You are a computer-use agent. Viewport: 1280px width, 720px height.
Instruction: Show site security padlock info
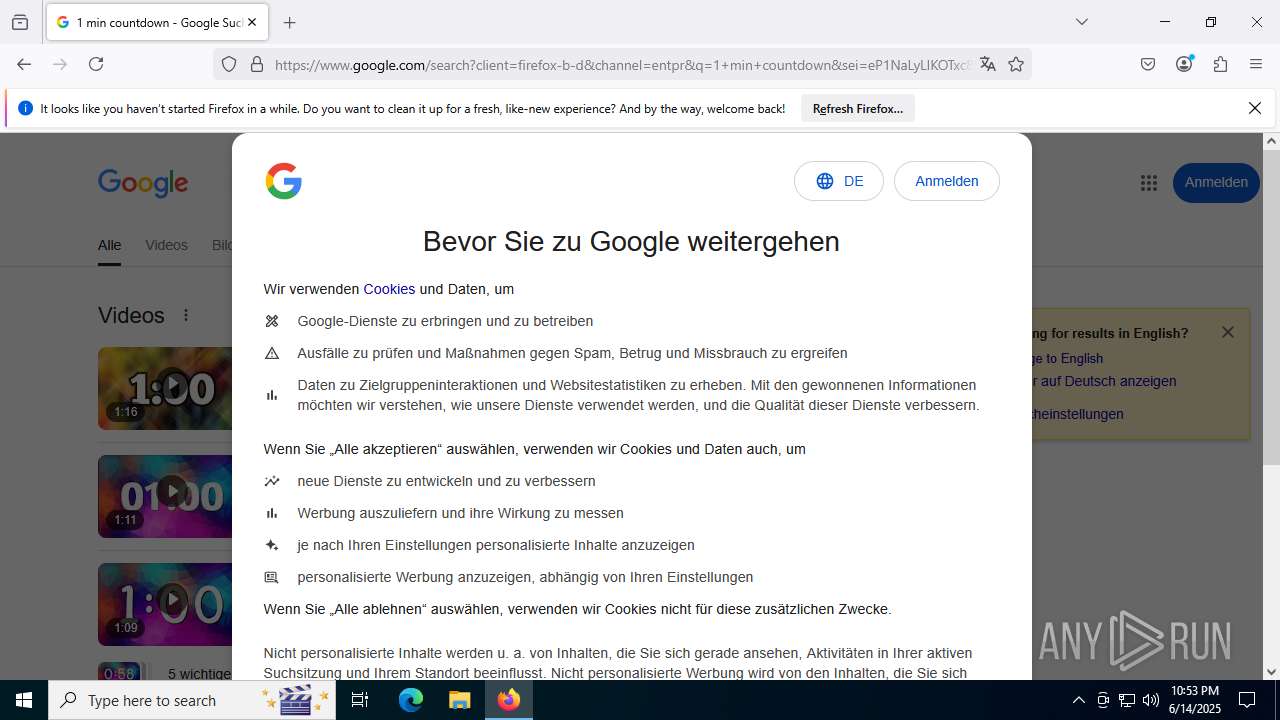coord(257,64)
